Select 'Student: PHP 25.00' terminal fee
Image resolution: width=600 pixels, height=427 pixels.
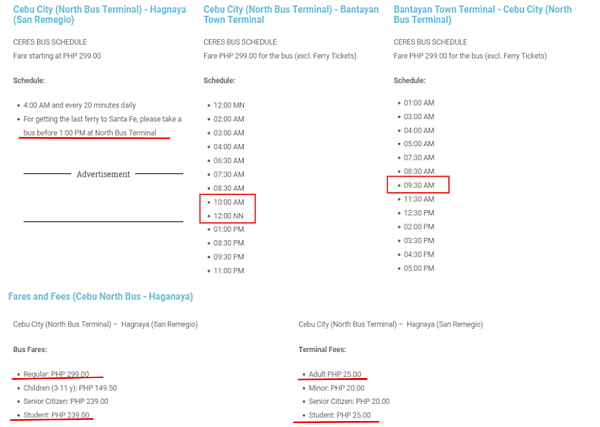339,415
